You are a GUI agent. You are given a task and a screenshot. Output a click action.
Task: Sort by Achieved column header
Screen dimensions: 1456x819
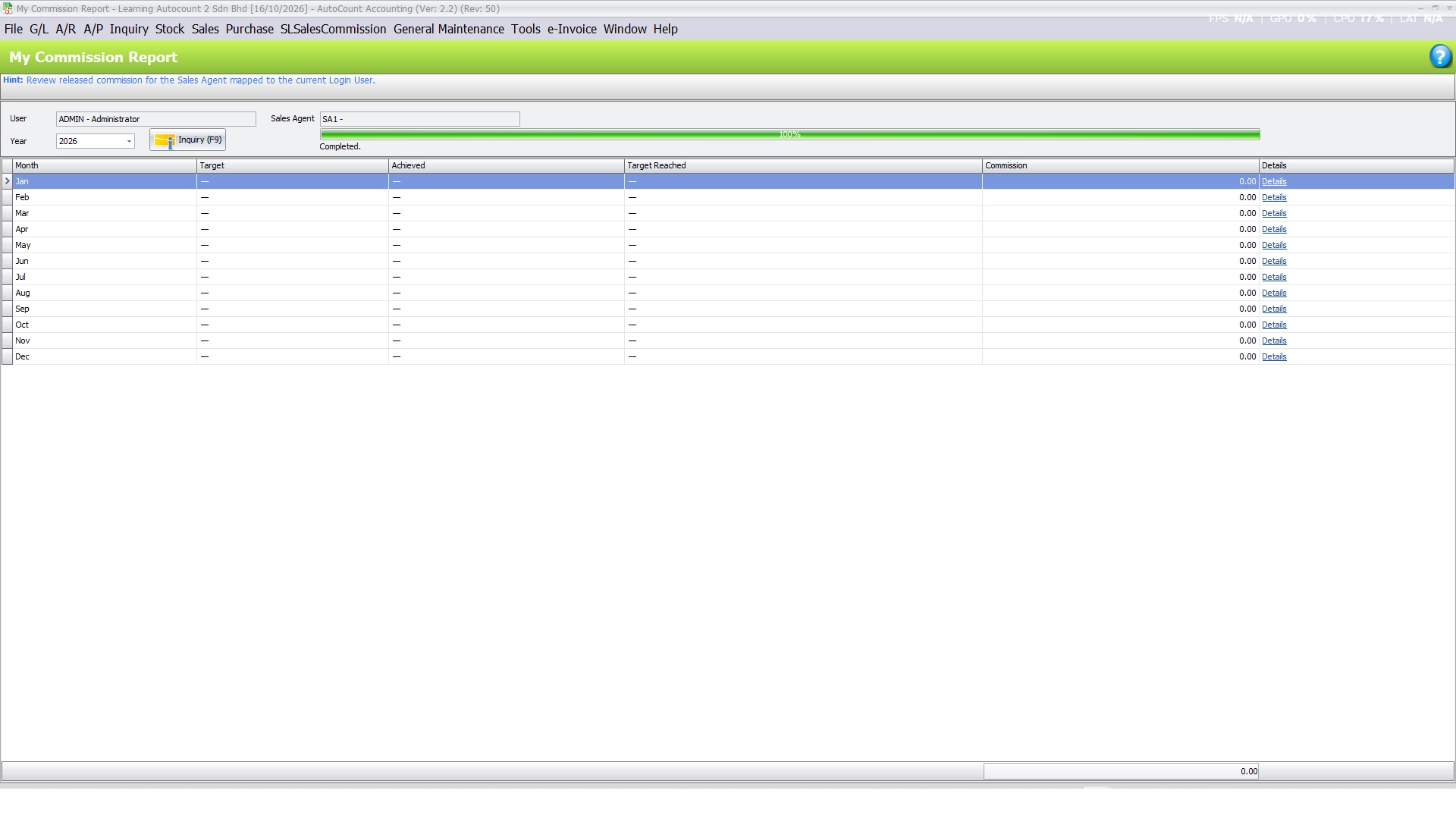tap(507, 165)
